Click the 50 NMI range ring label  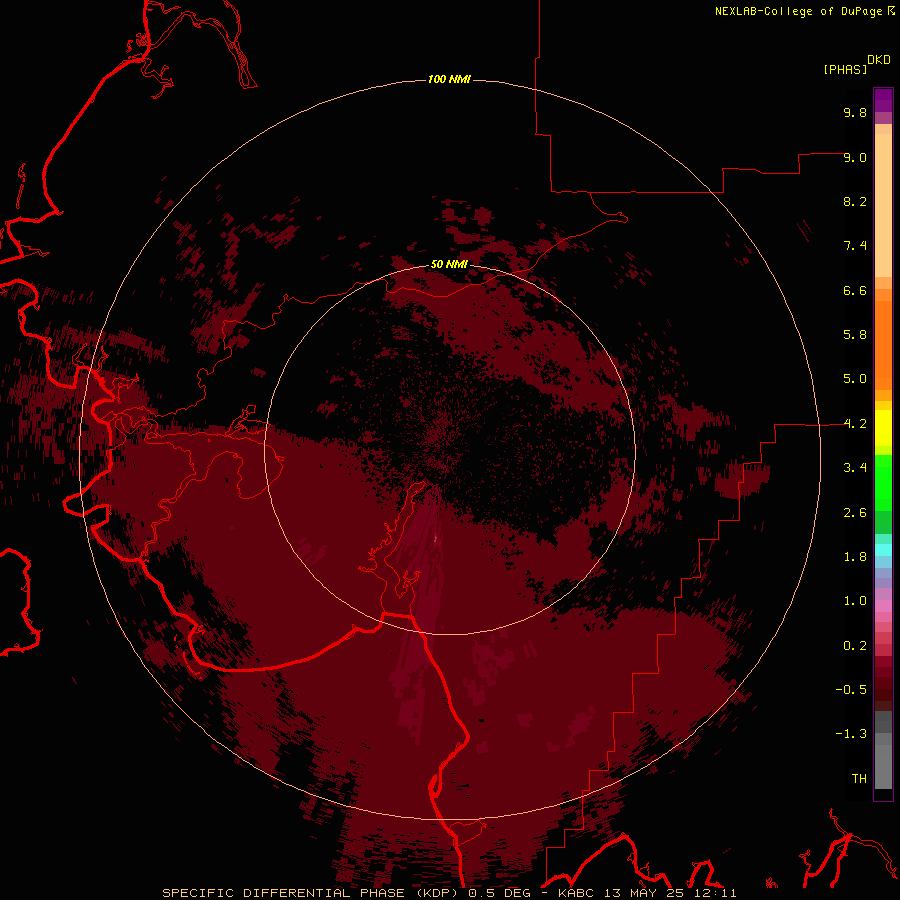[x=449, y=264]
